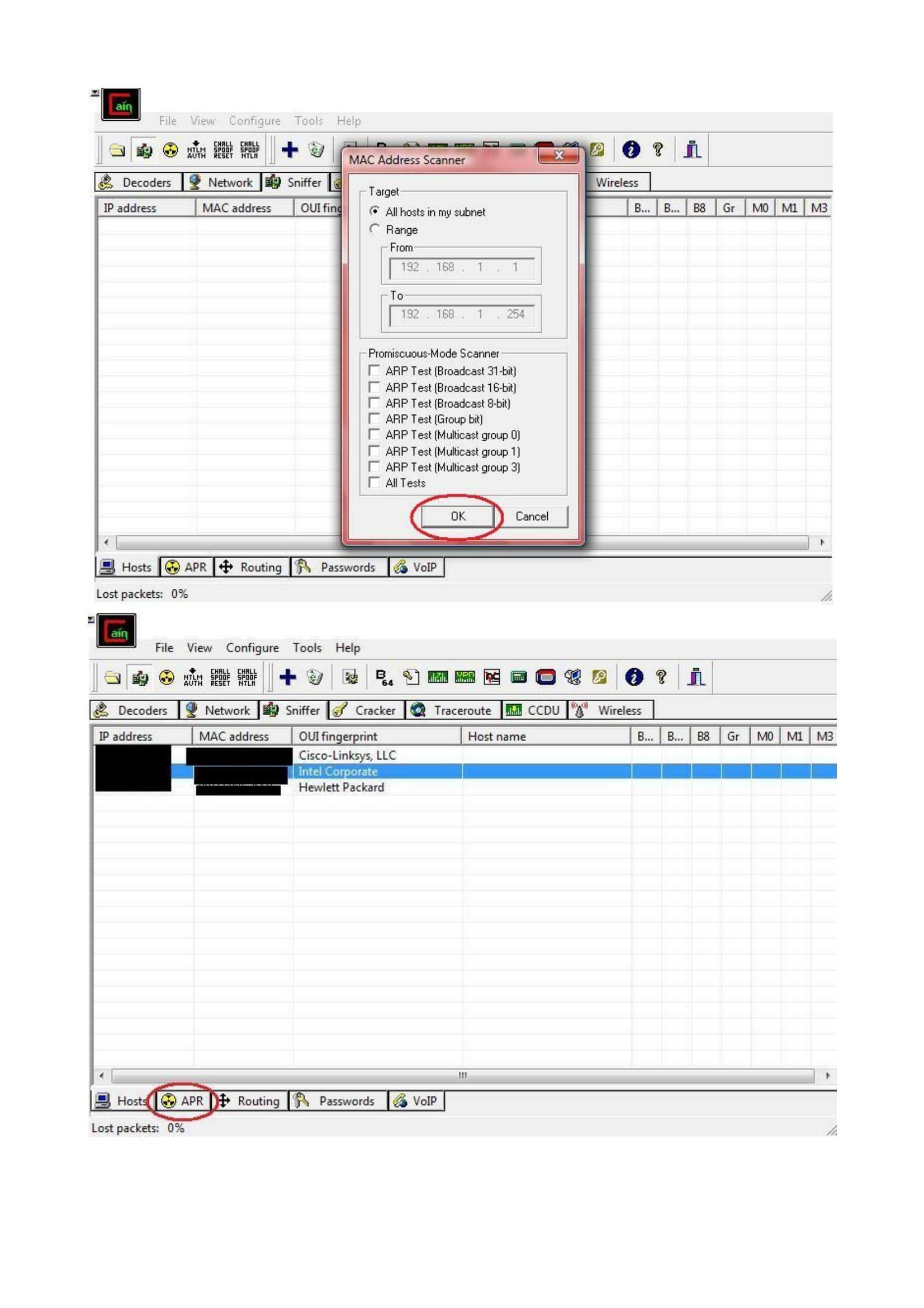924x1308 pixels.
Task: Click the NTLM AUTH icon in the lower window toolbar
Action: tap(193, 677)
